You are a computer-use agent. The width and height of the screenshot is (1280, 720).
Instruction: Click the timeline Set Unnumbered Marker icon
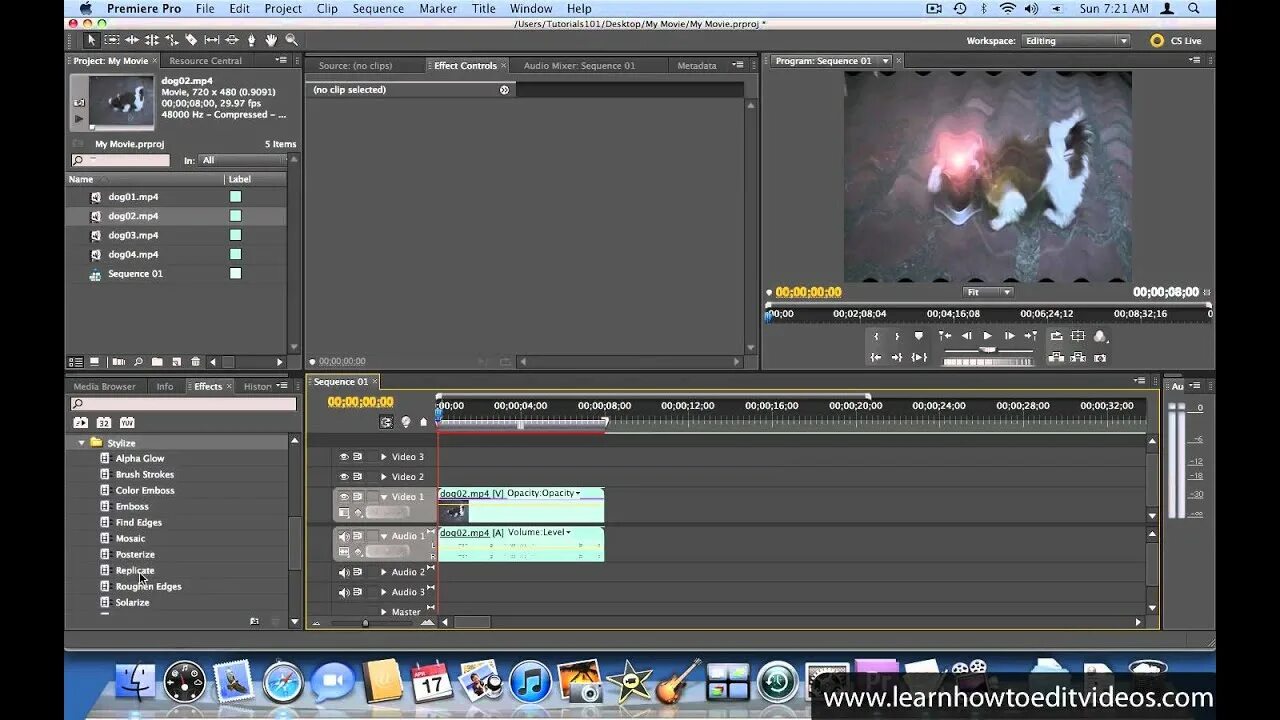(423, 422)
